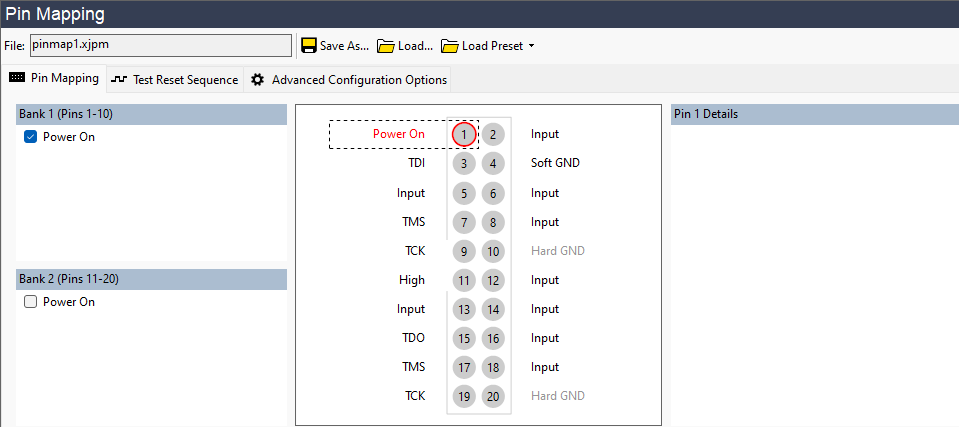Viewport: 959px width, 427px height.
Task: Click the Load Preset folder icon
Action: click(x=449, y=46)
